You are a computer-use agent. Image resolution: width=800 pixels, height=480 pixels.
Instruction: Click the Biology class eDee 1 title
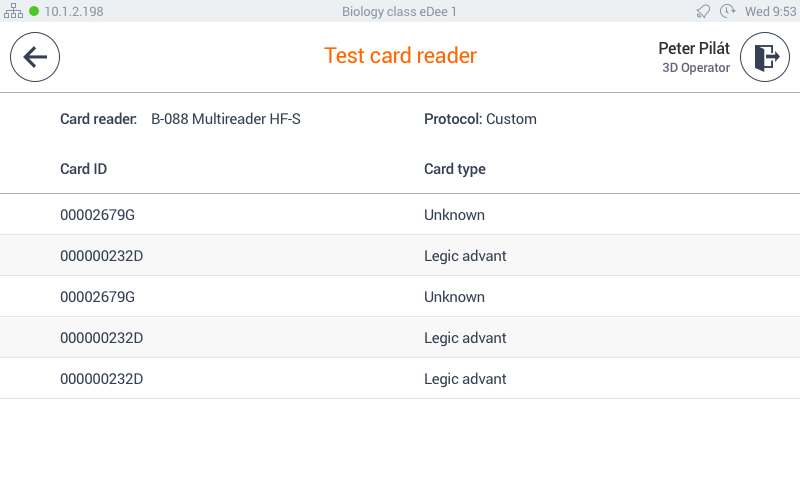click(399, 11)
